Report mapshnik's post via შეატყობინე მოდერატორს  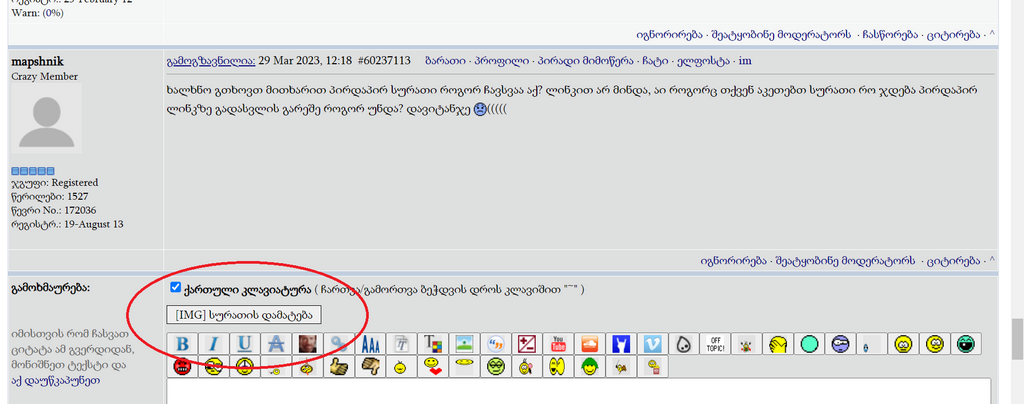coord(846,260)
